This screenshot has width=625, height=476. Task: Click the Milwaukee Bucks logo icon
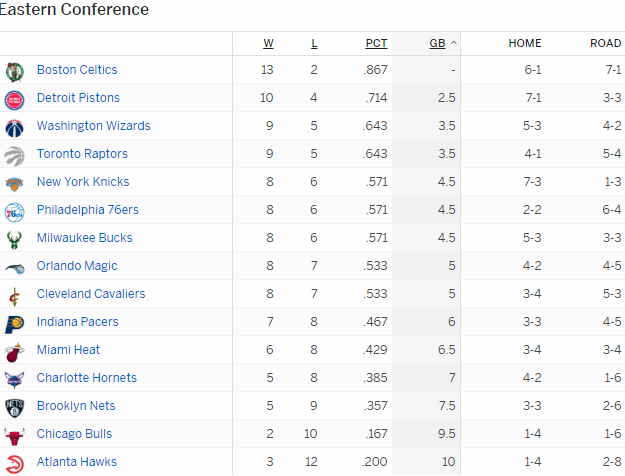point(14,238)
